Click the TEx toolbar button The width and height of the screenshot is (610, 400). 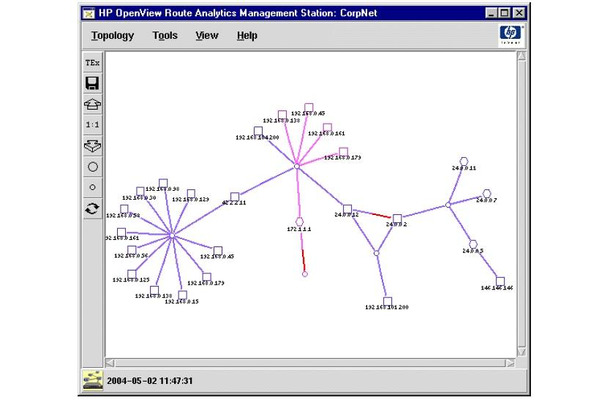pos(92,63)
